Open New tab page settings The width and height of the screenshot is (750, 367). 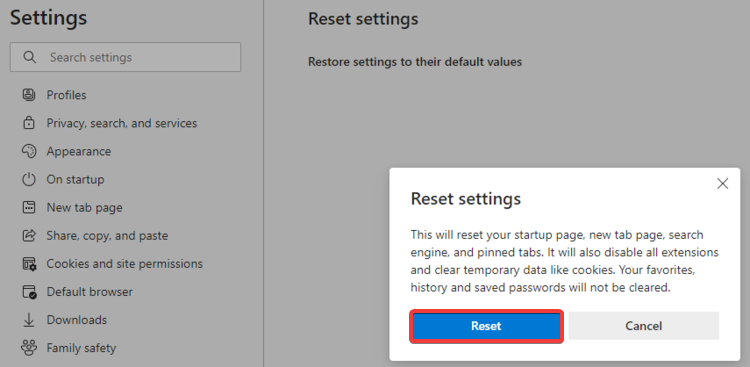(x=84, y=208)
